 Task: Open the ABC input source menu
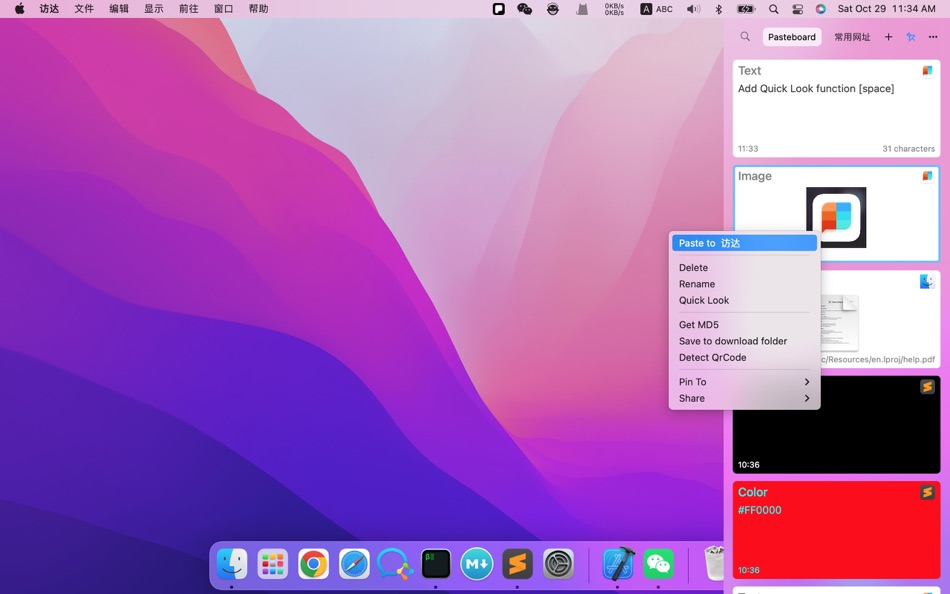tap(657, 9)
